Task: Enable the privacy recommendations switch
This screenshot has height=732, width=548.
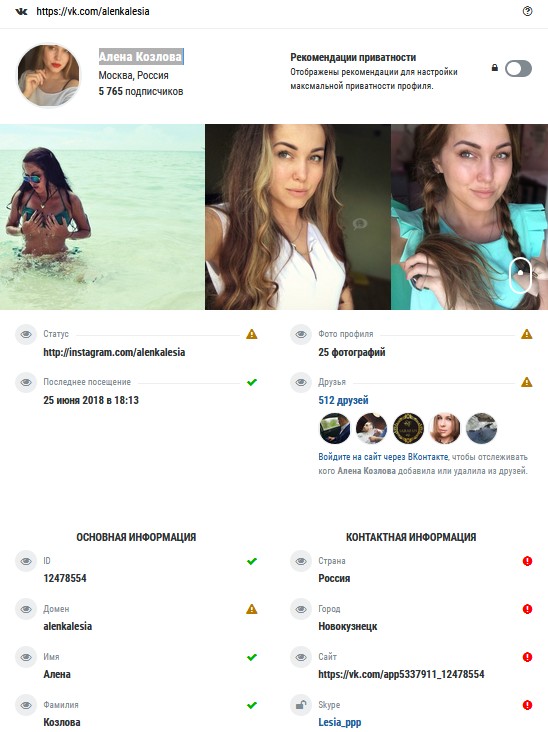Action: pyautogui.click(x=518, y=69)
